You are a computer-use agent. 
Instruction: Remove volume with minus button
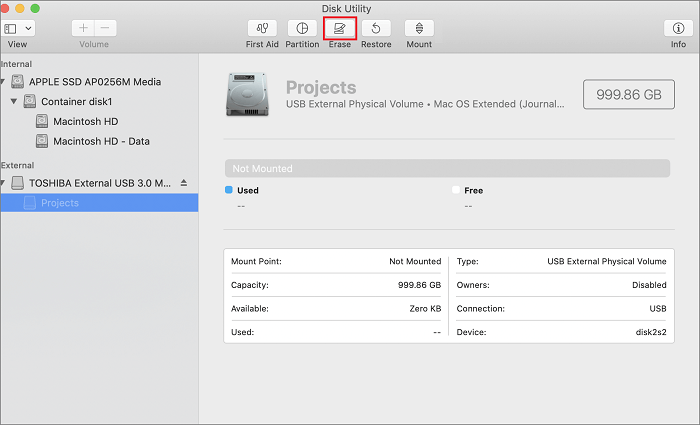coord(105,29)
